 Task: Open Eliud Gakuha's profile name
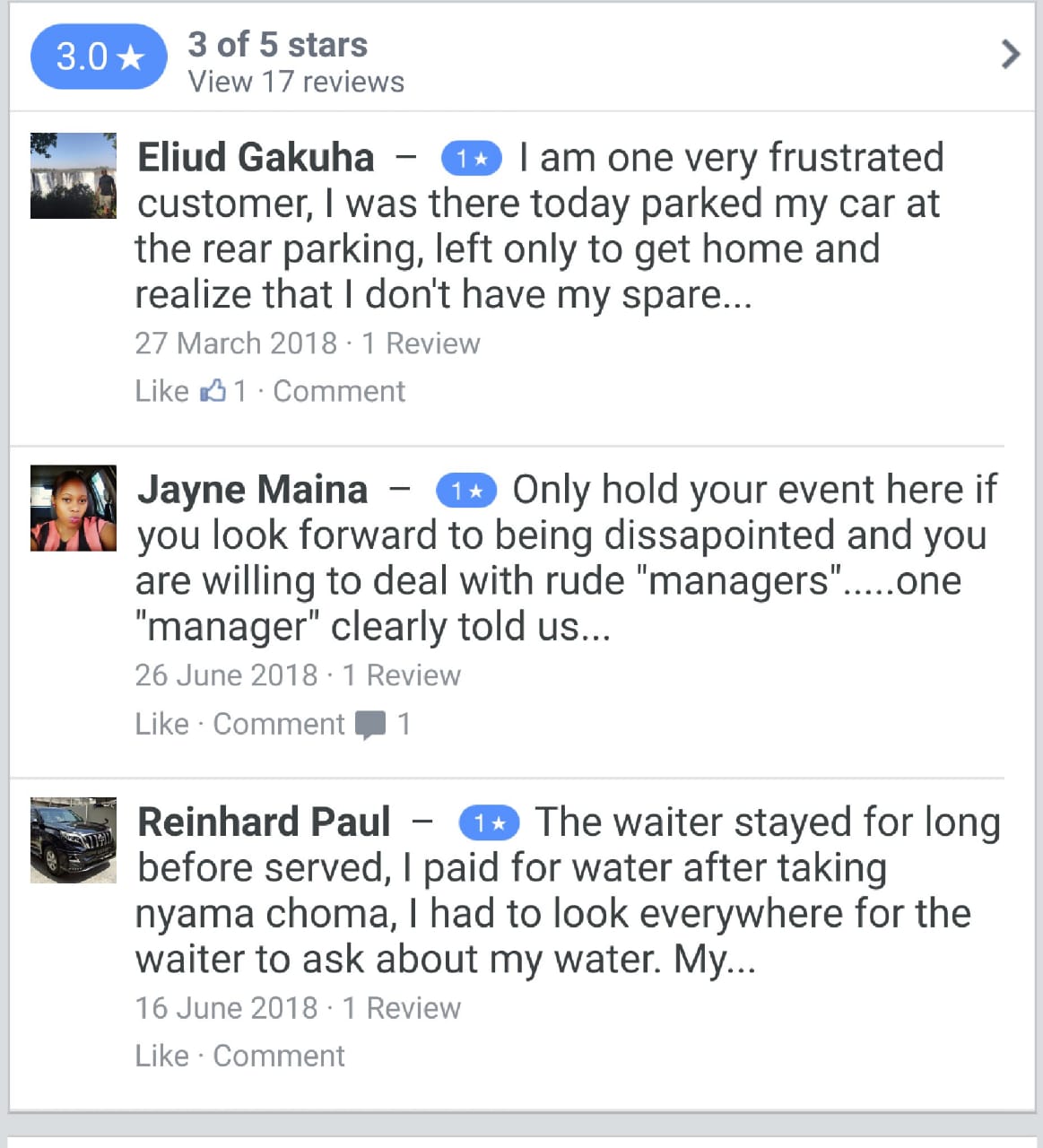point(256,158)
